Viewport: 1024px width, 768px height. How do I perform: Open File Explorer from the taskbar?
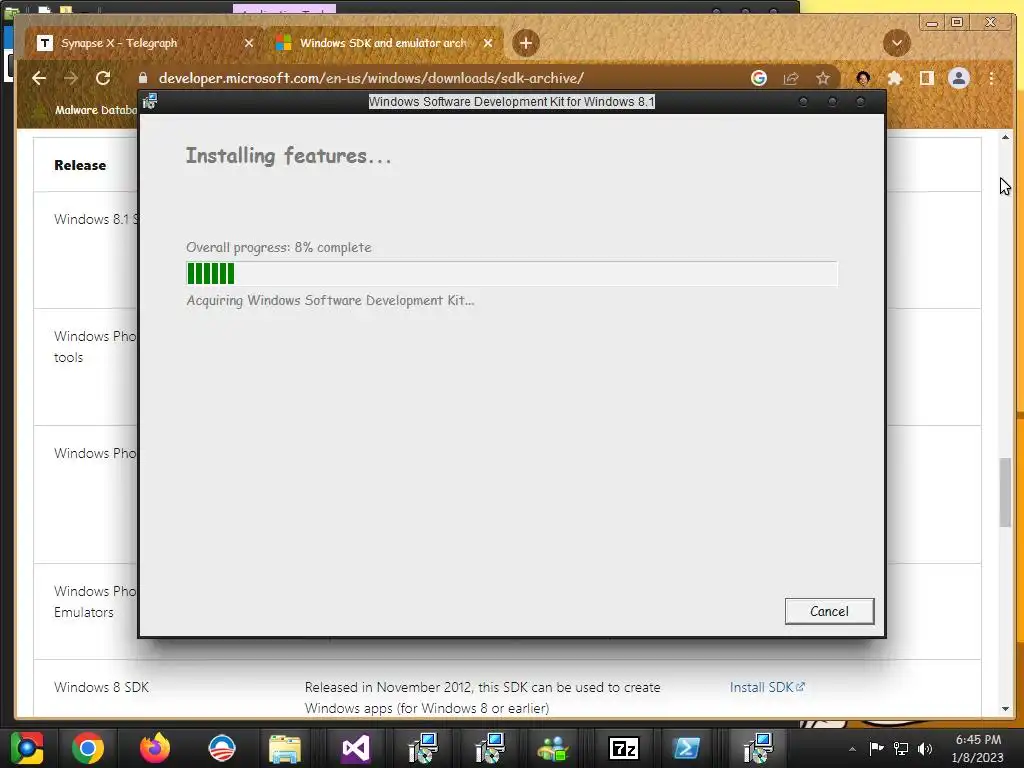click(x=285, y=748)
